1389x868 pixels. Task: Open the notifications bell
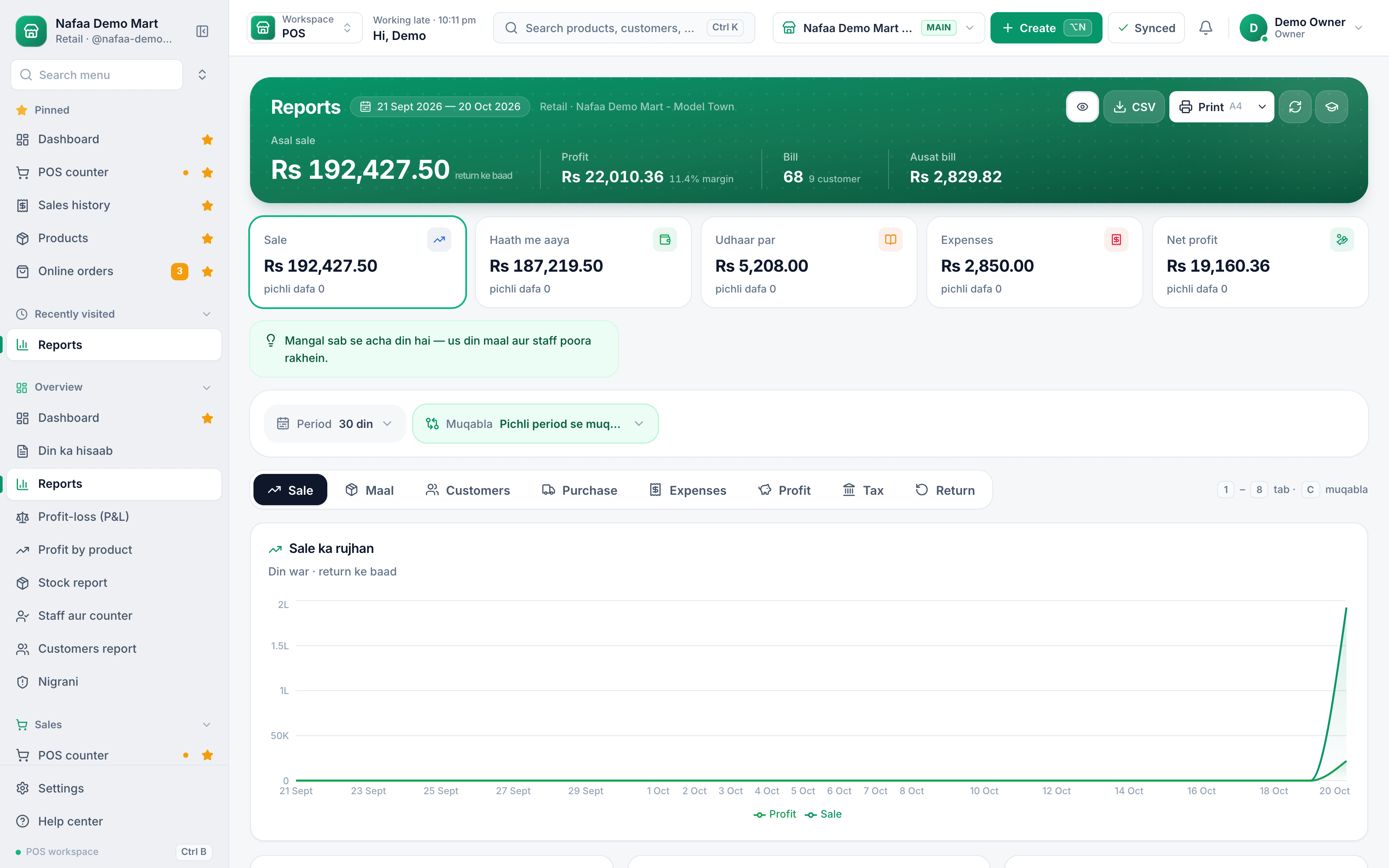click(1205, 27)
